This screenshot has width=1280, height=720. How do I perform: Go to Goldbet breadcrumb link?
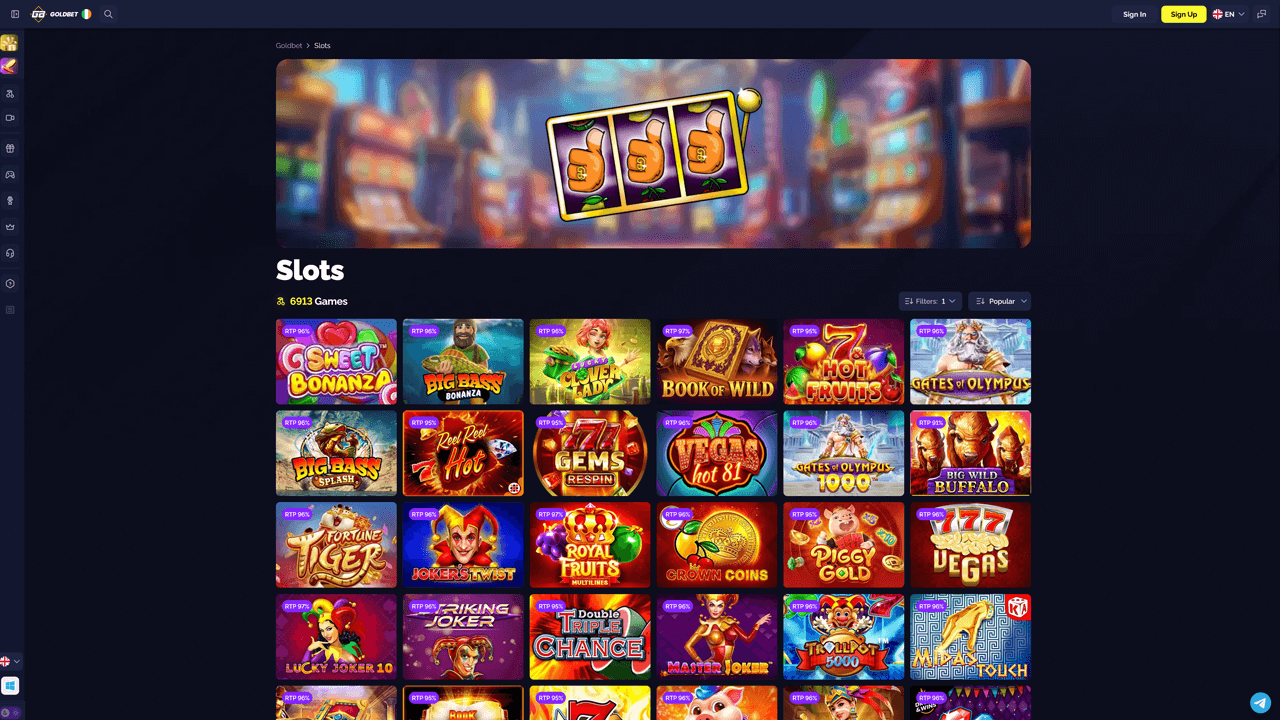pos(289,46)
